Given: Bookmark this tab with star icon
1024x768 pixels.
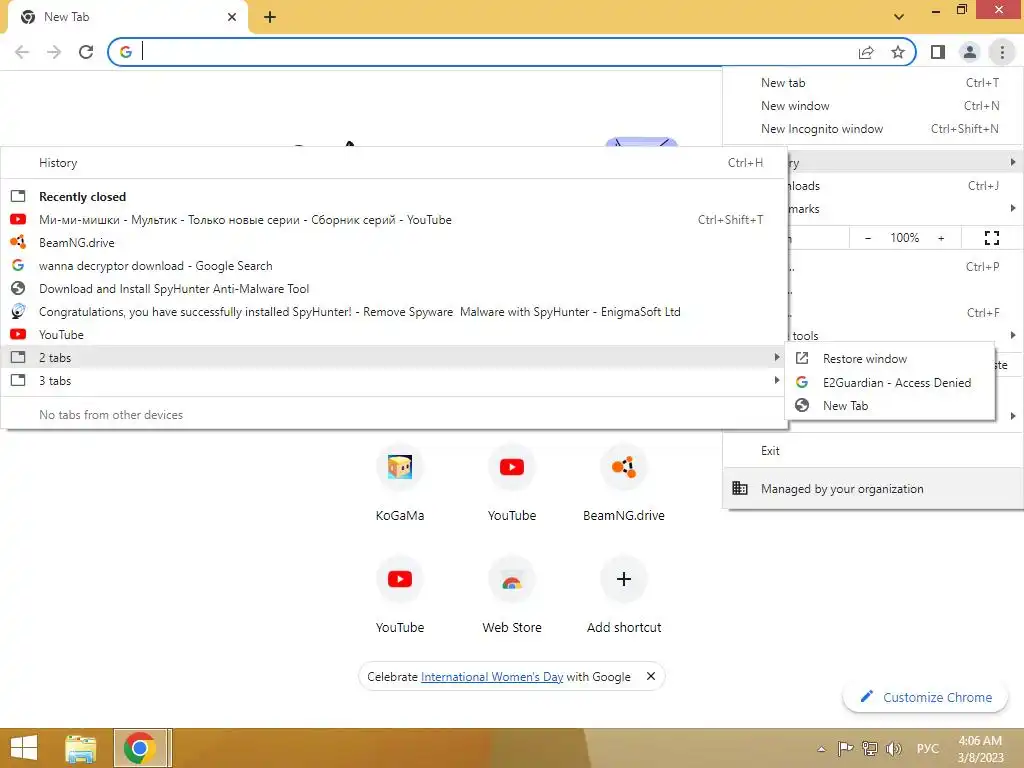Looking at the screenshot, I should tap(898, 52).
